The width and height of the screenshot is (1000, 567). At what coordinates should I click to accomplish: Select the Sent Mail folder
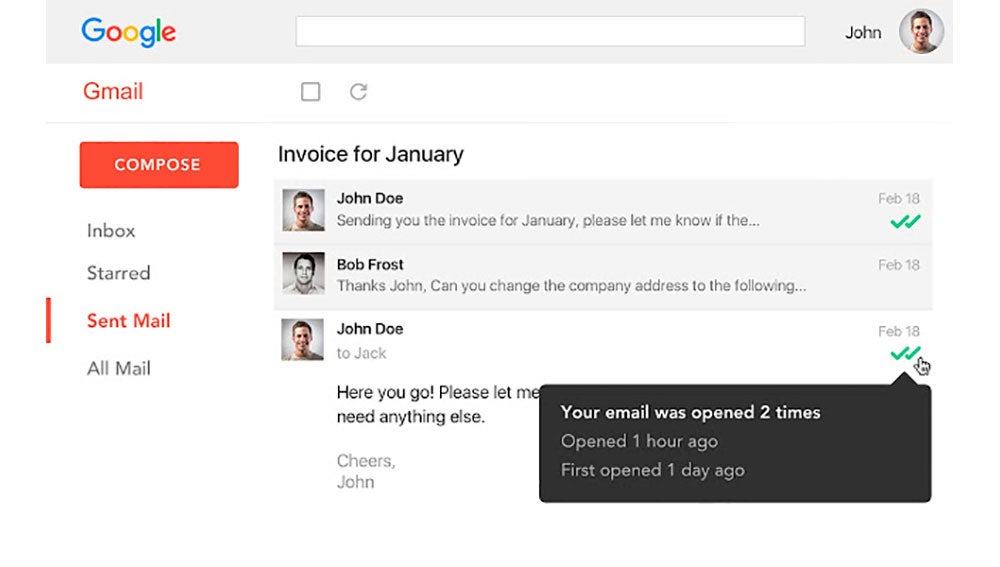coord(129,321)
